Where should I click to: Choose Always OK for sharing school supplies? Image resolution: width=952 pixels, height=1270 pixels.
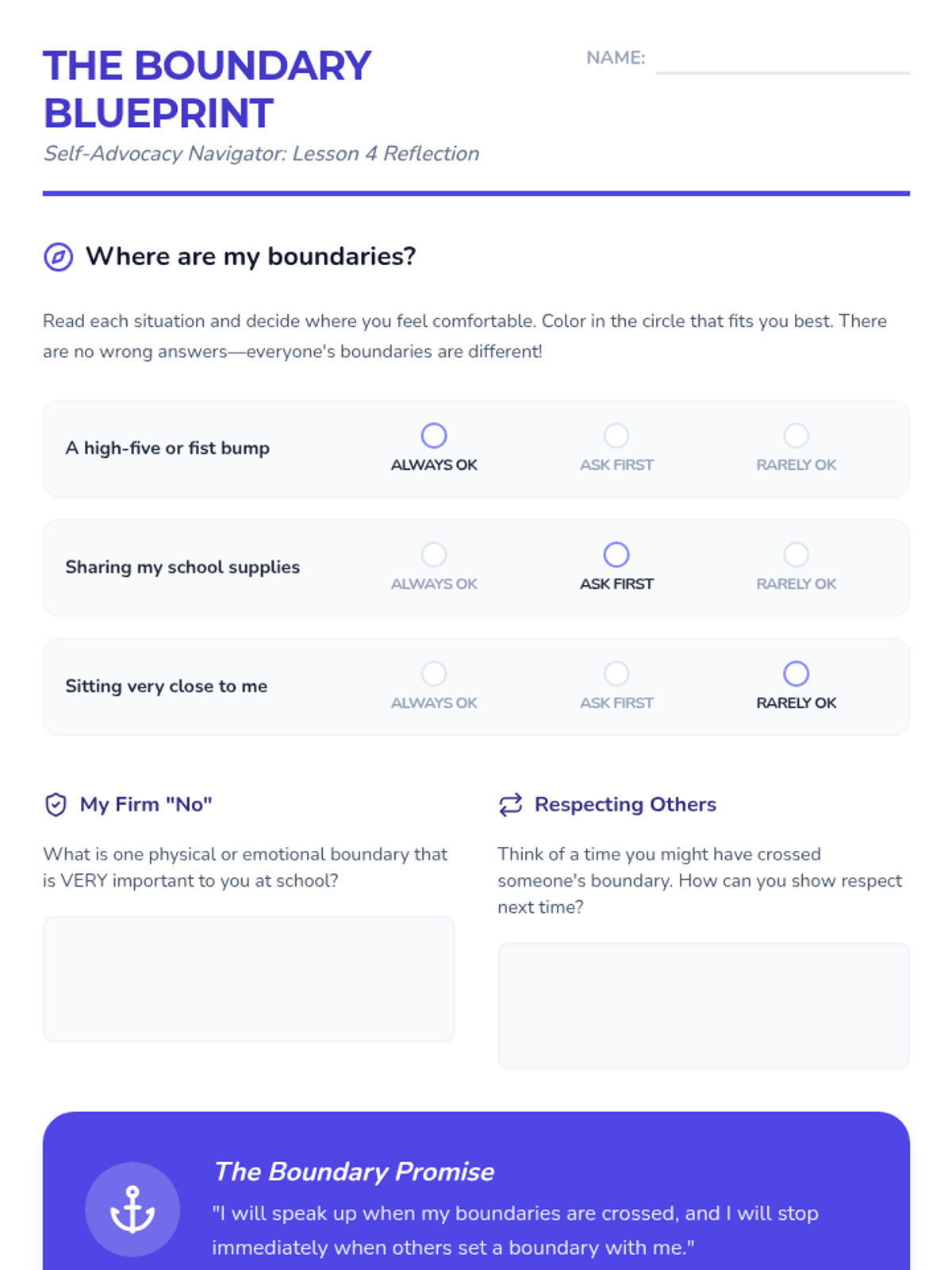(434, 555)
